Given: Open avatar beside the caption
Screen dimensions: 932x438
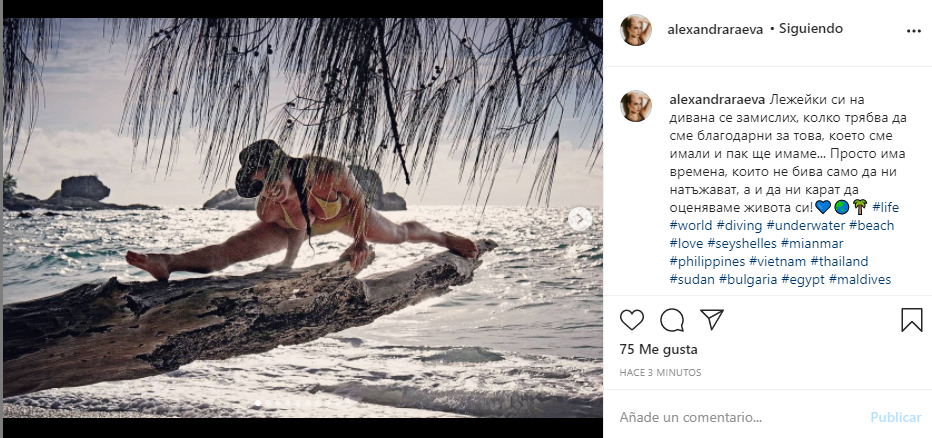Looking at the screenshot, I should pos(637,105).
